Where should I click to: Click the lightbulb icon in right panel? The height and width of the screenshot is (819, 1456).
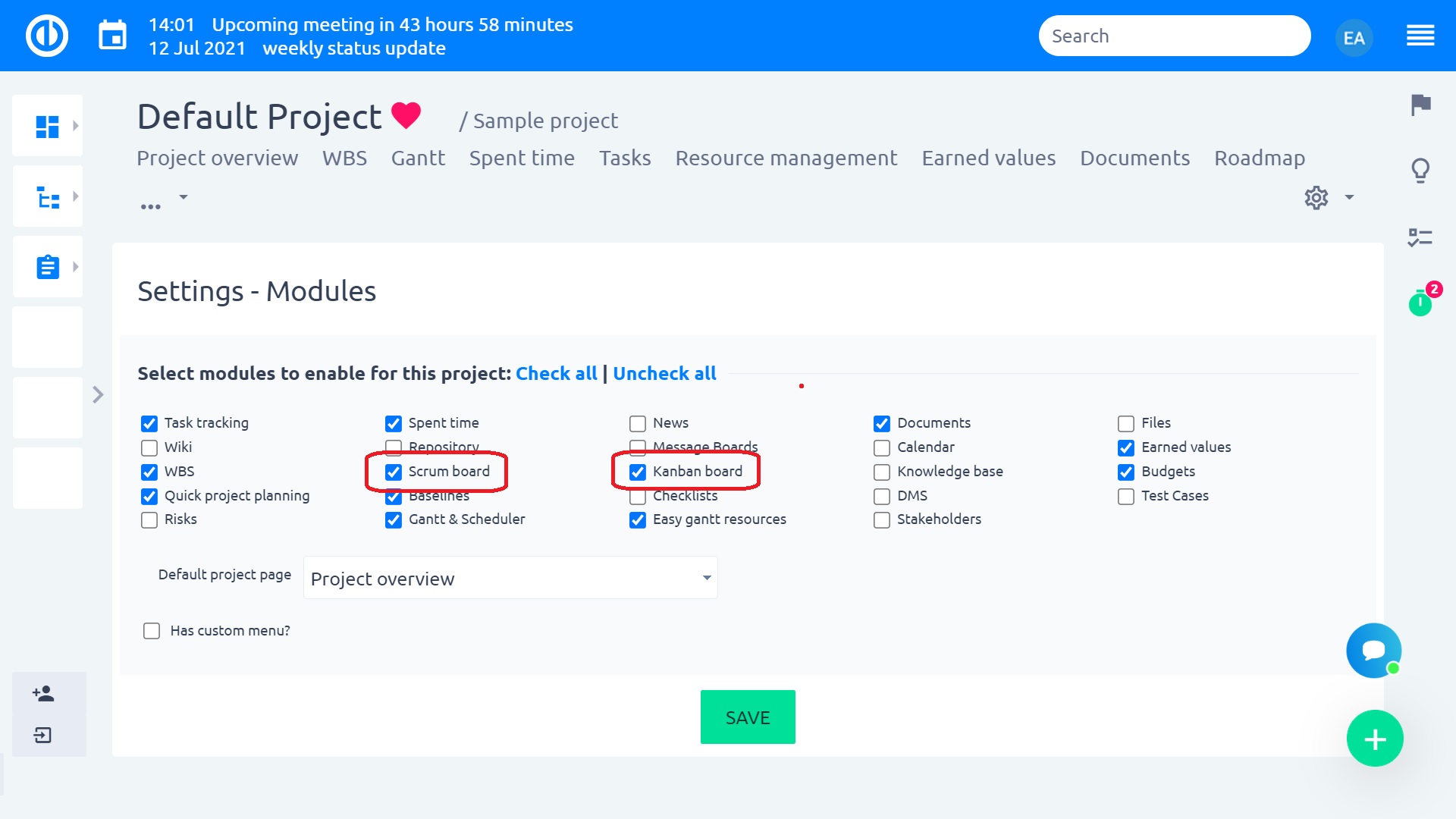pos(1420,171)
